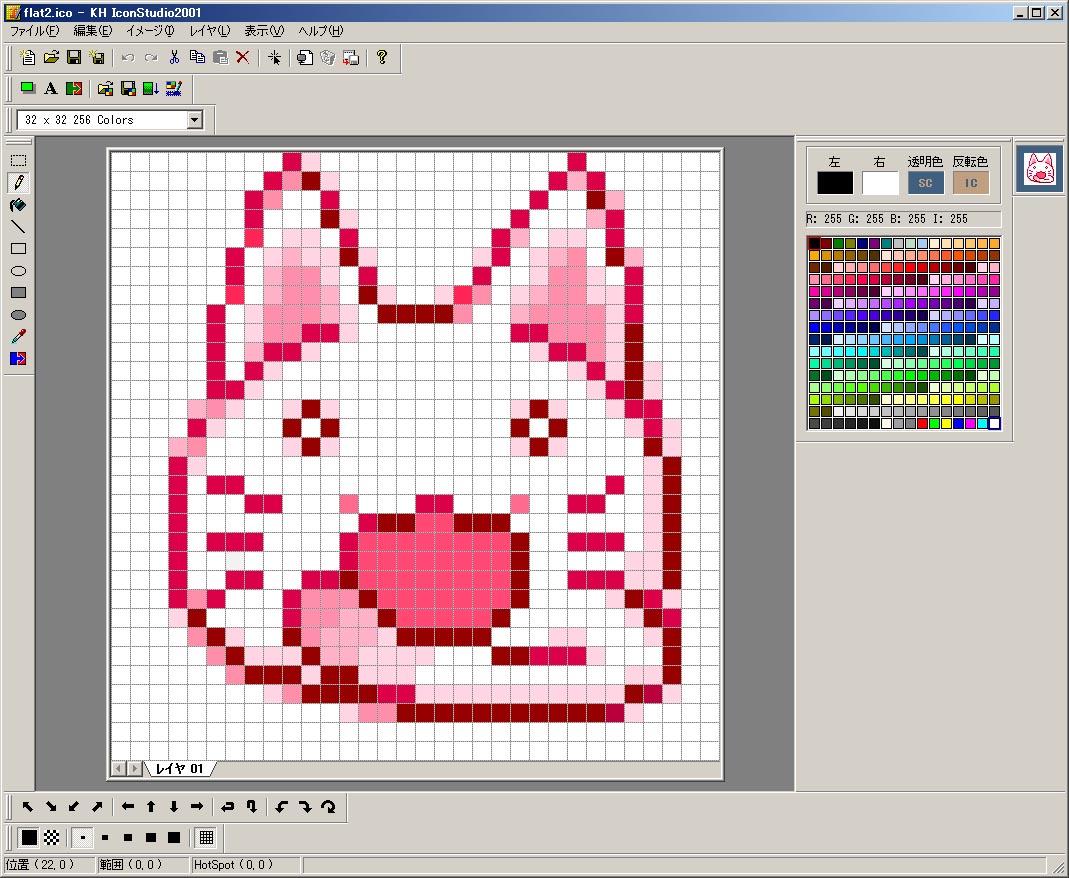Viewport: 1069px width, 878px height.
Task: Save the icon with the floppy disk button
Action: tap(74, 57)
